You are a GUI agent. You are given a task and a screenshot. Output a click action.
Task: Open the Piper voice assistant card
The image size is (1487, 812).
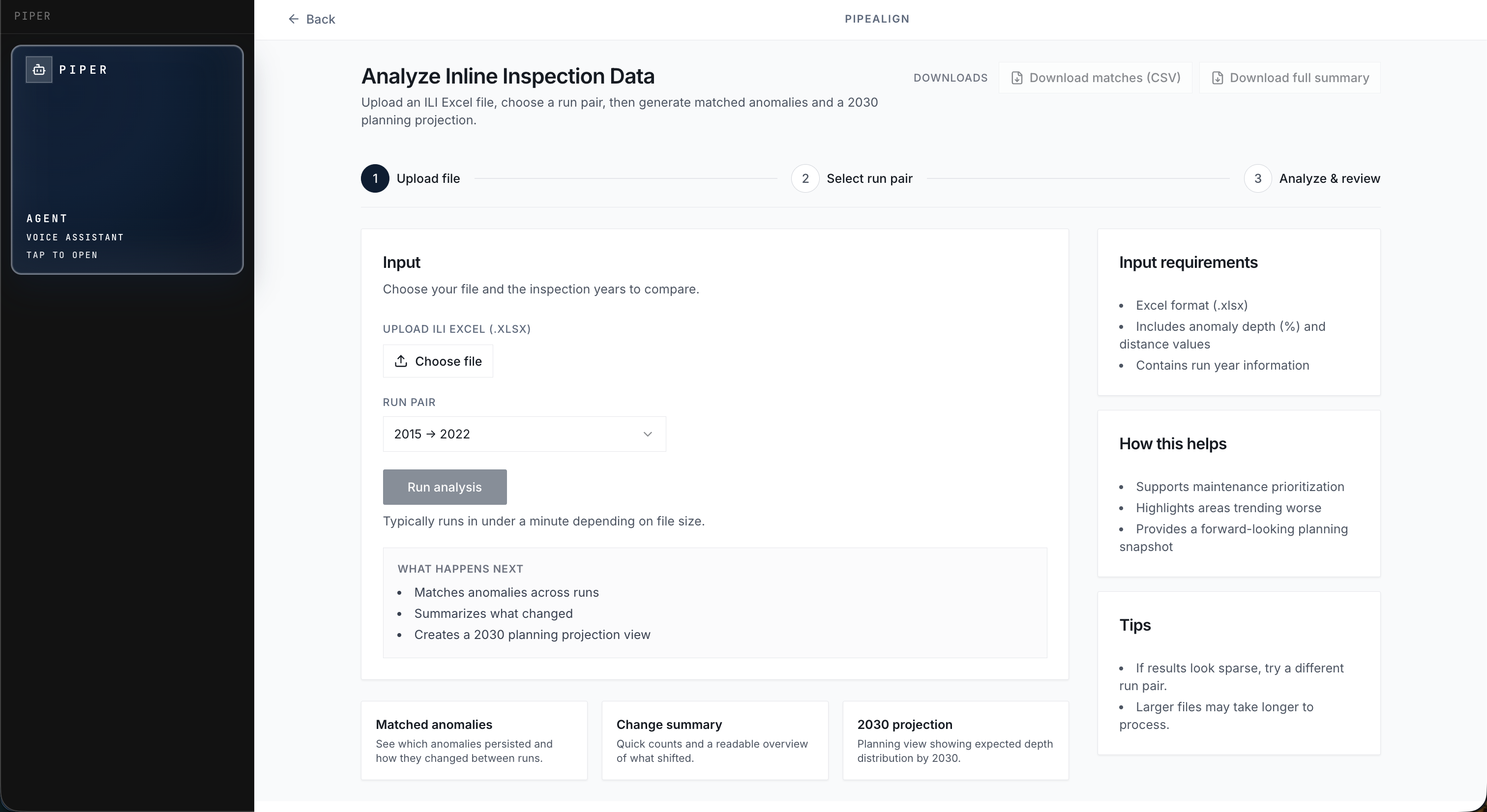point(127,160)
